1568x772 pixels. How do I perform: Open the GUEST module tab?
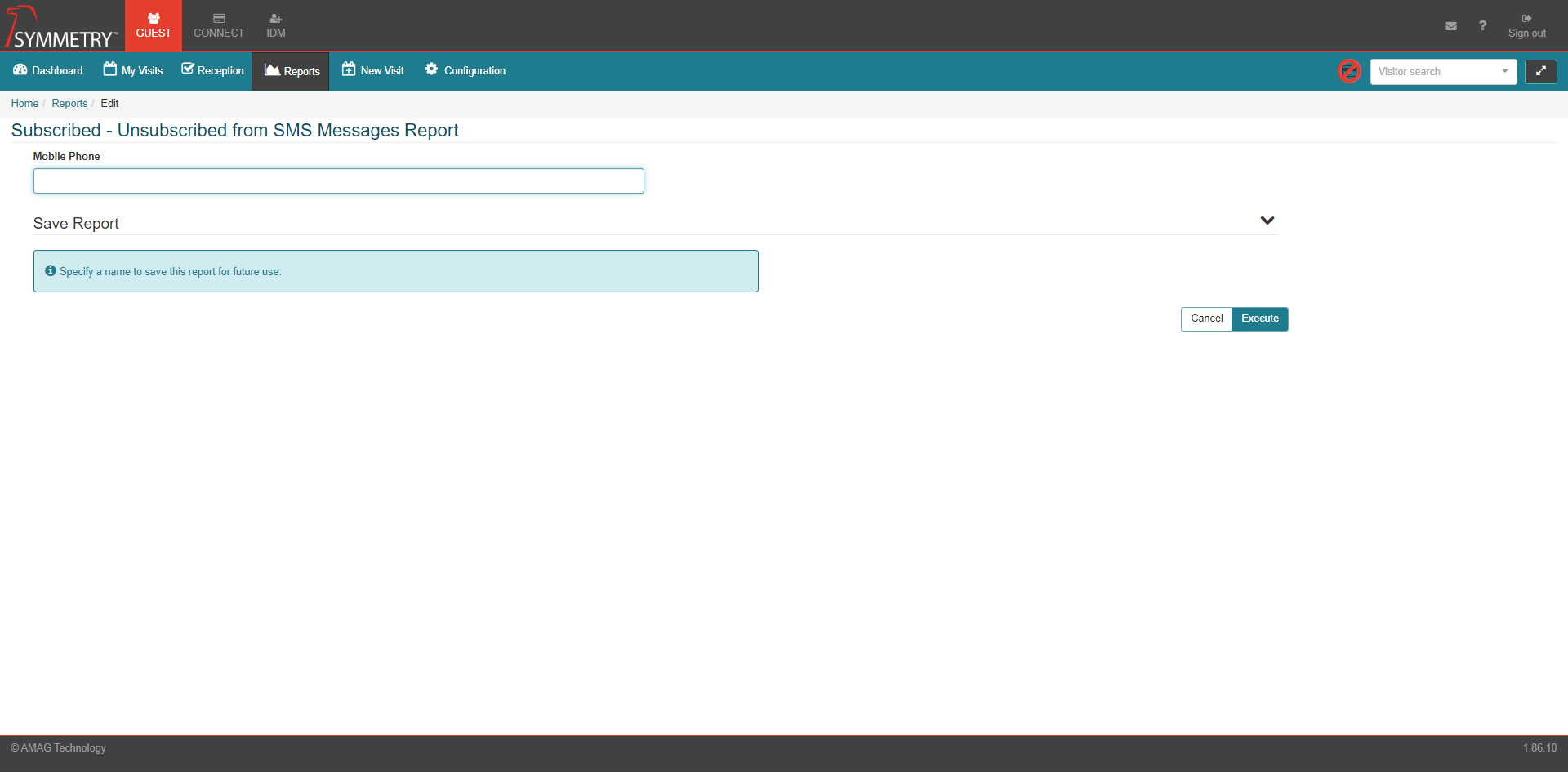(x=154, y=26)
